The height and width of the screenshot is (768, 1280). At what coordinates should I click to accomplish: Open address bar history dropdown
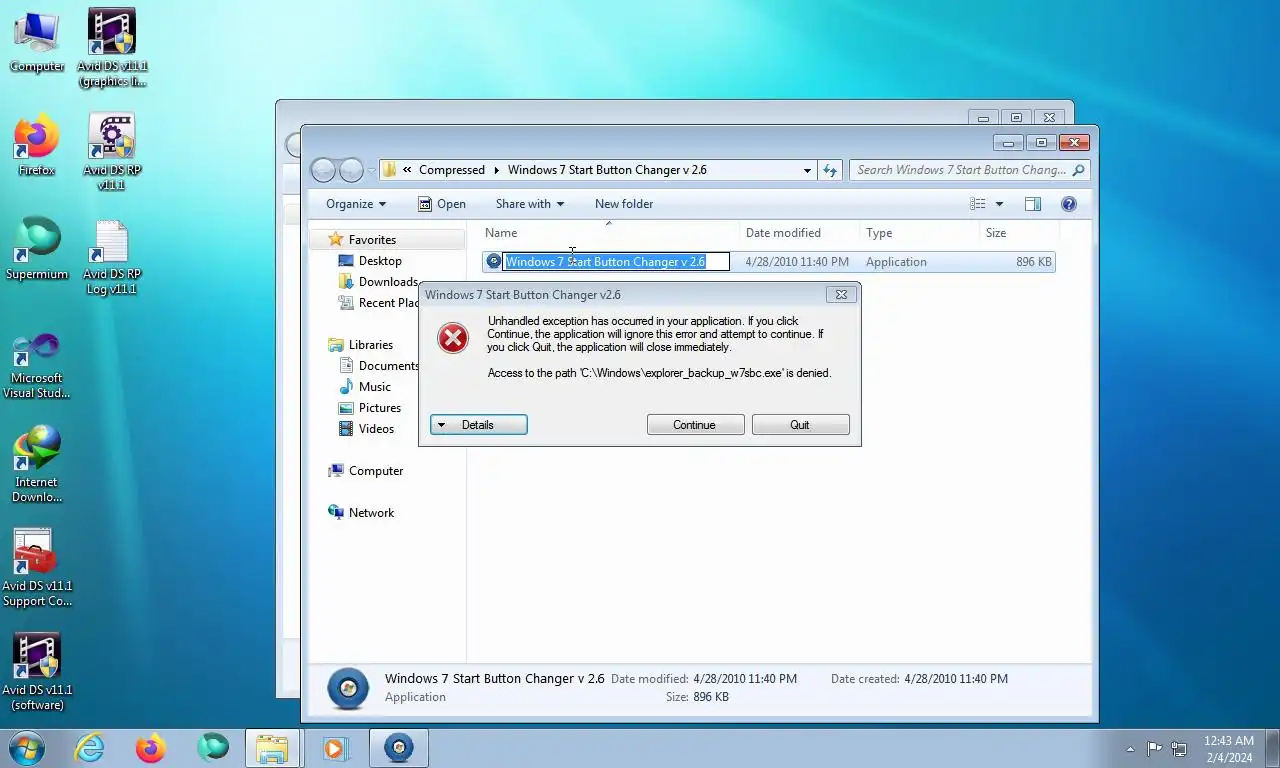807,170
